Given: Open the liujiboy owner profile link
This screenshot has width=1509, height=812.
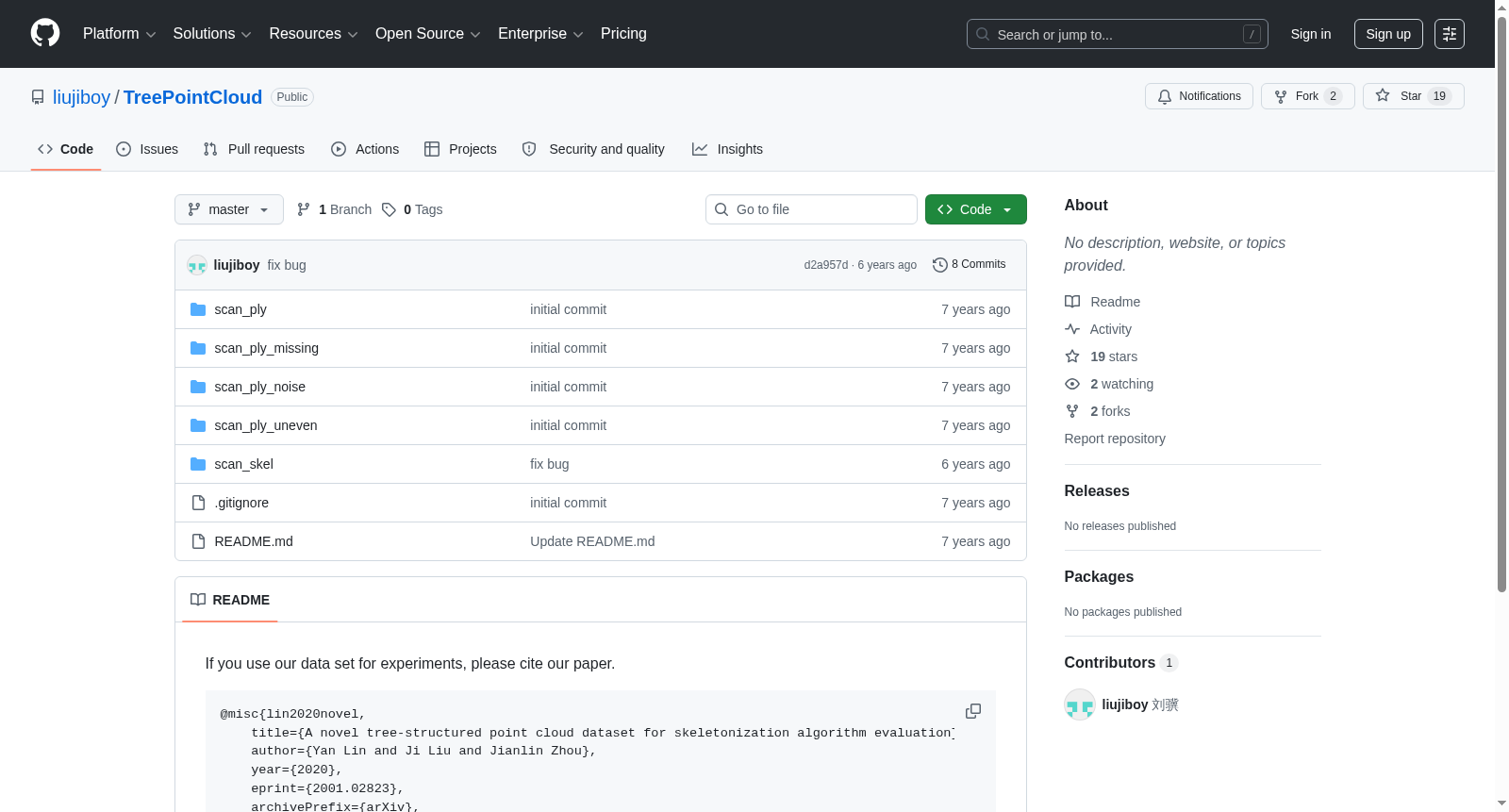Looking at the screenshot, I should (81, 97).
